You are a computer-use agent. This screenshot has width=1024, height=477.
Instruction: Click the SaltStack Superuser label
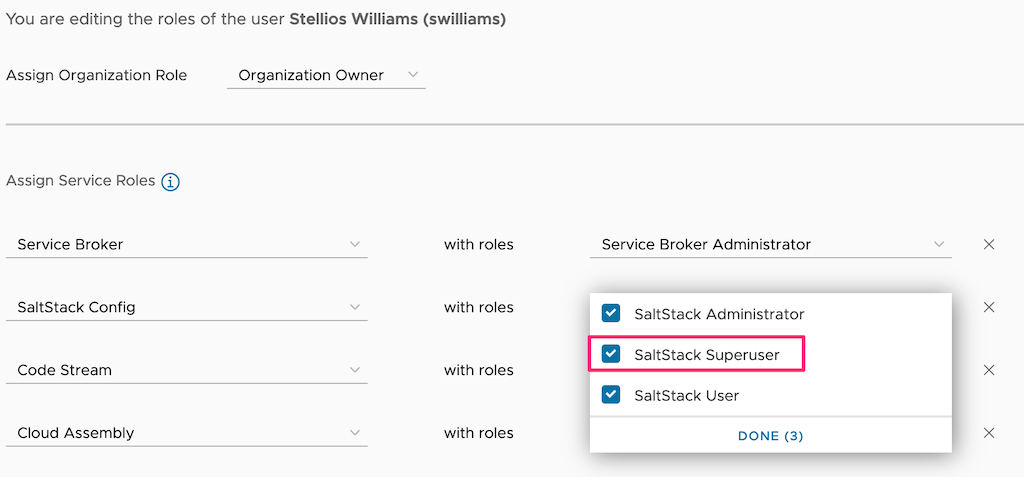[x=707, y=355]
